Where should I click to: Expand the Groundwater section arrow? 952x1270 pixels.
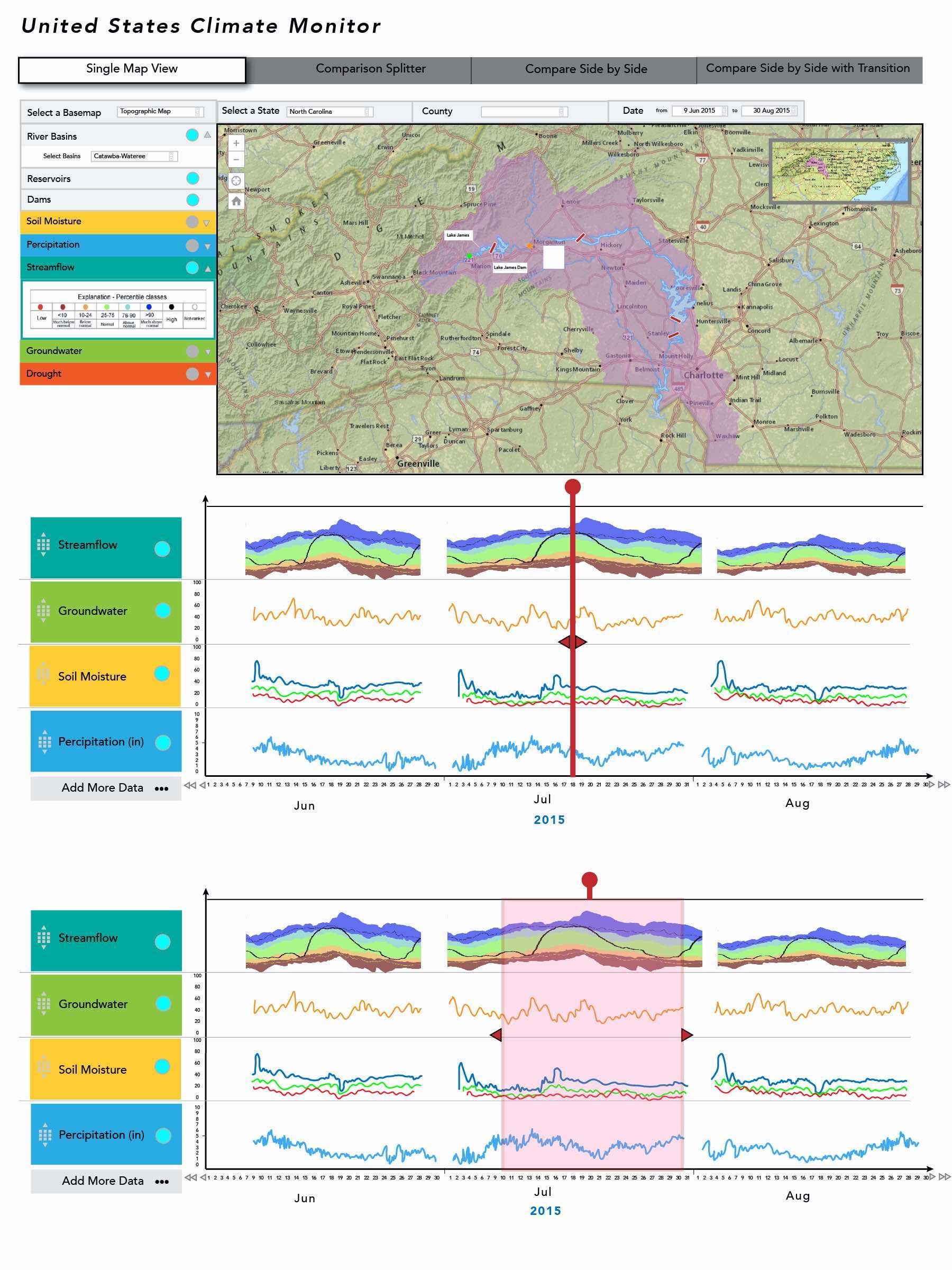coord(208,352)
